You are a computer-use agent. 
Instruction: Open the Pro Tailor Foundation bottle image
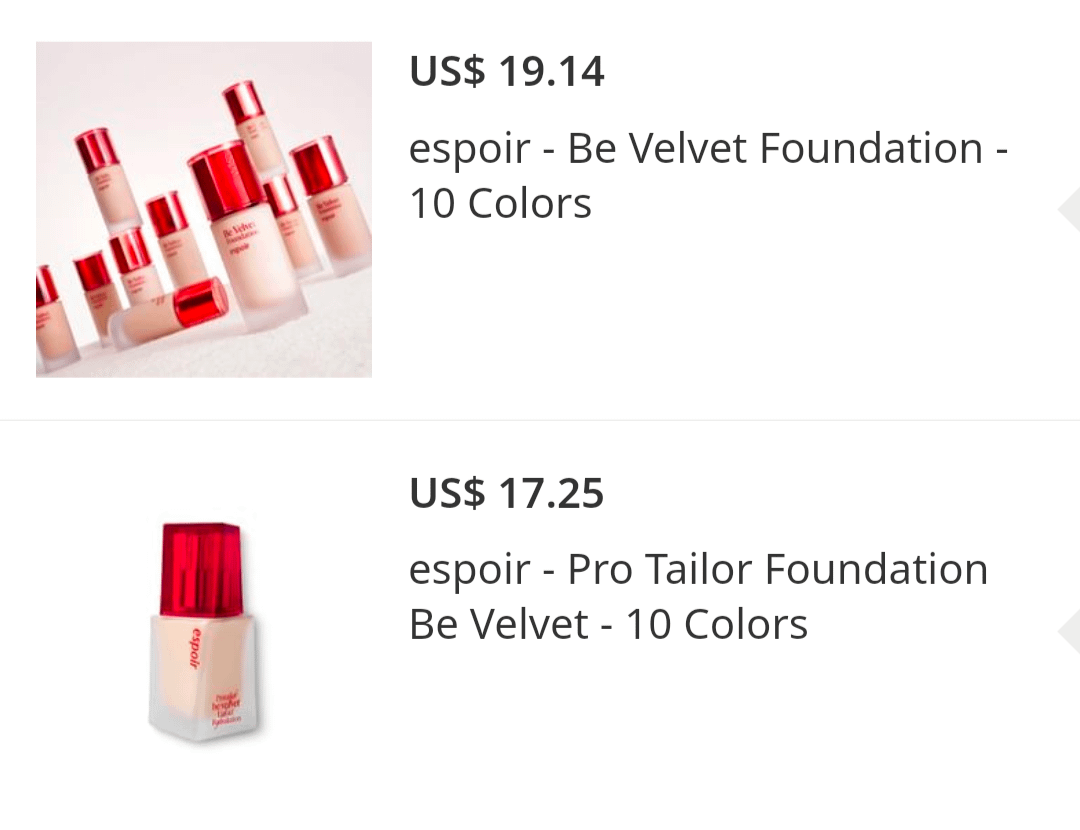click(204, 632)
